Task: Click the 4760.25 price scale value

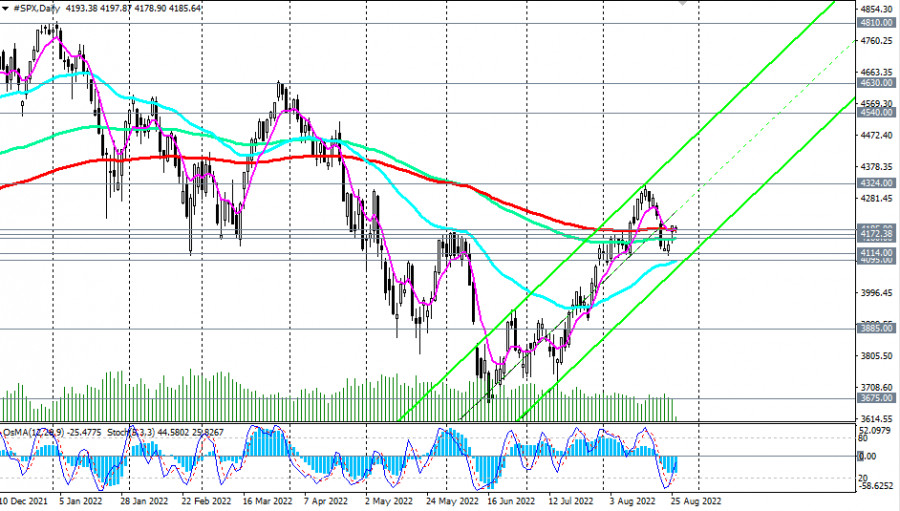Action: point(877,41)
